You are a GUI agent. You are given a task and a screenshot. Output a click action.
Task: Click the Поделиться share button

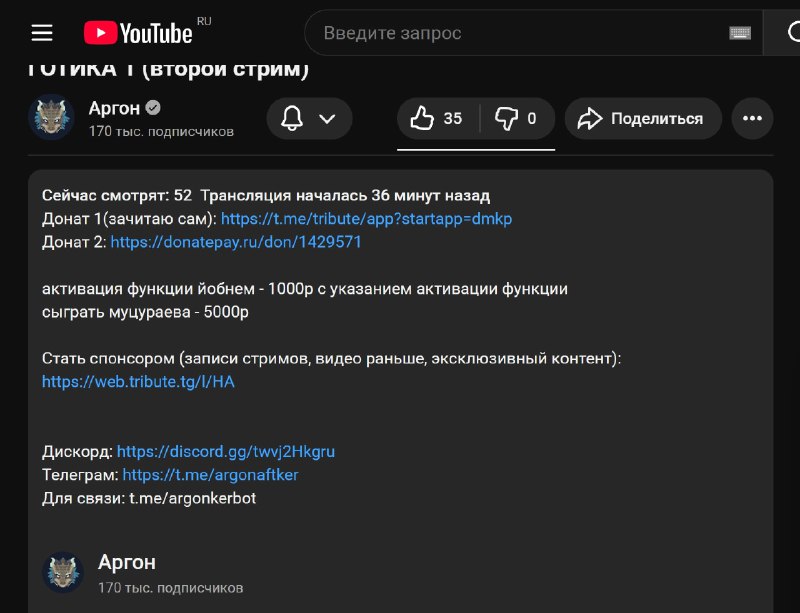(x=642, y=119)
